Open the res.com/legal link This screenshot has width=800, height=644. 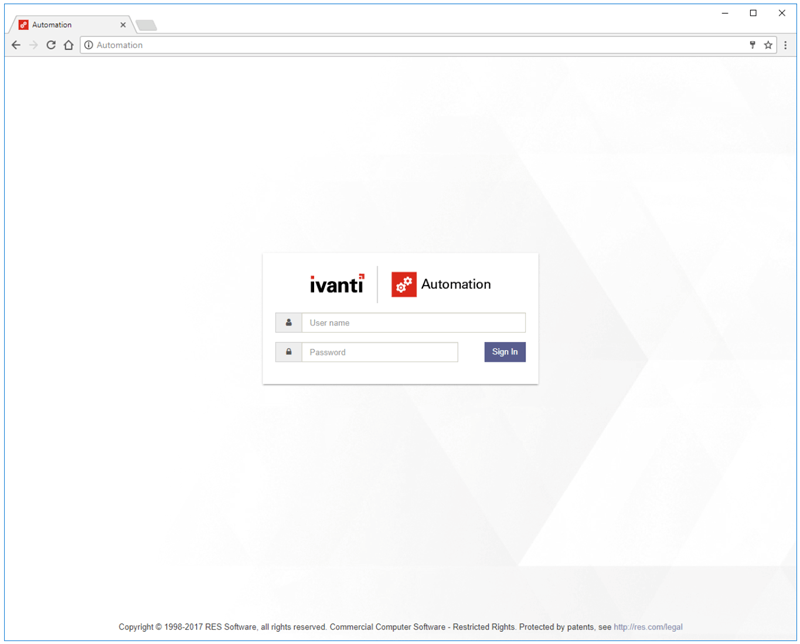648,627
